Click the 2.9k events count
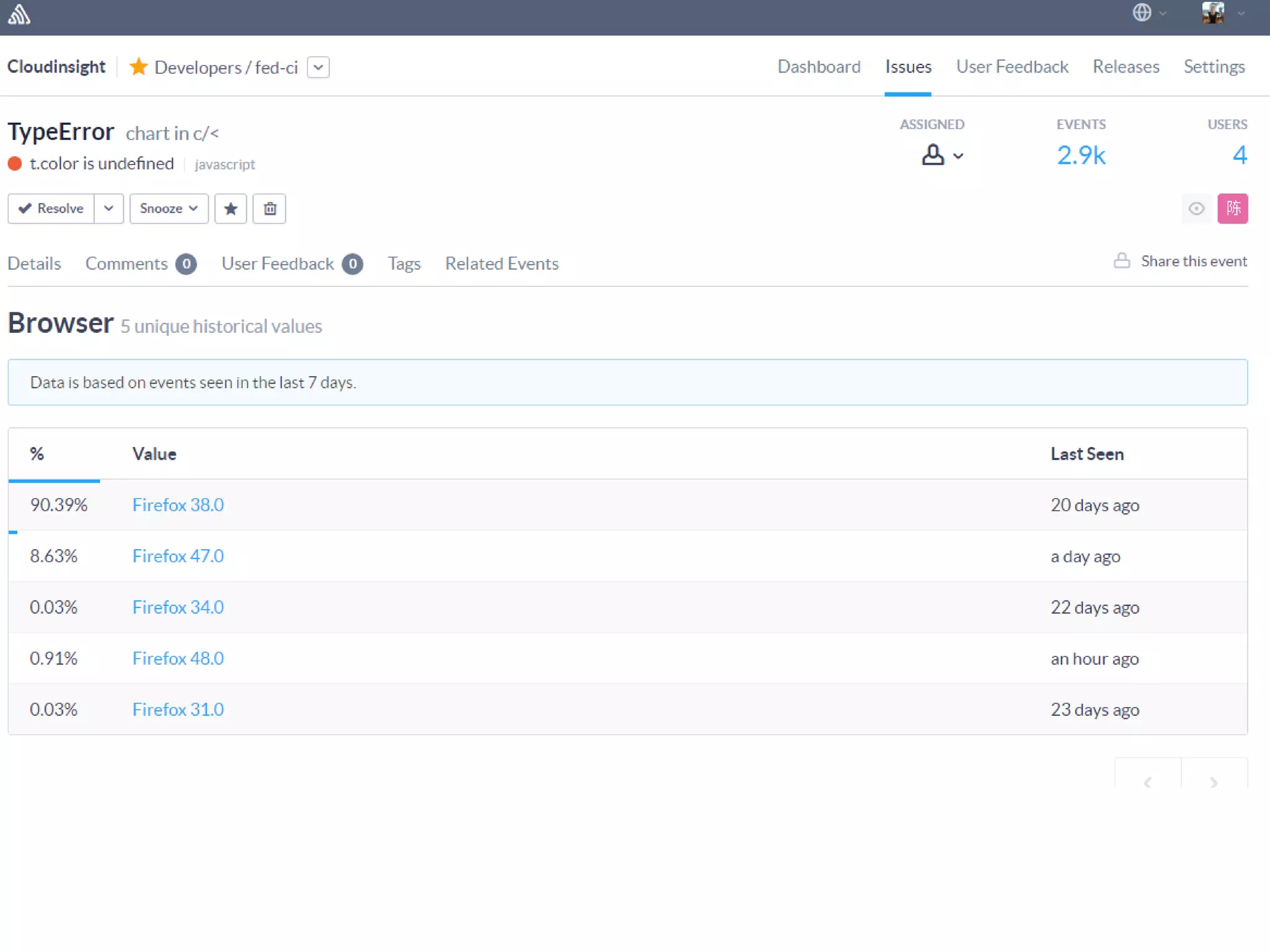This screenshot has width=1270, height=952. 1081,155
